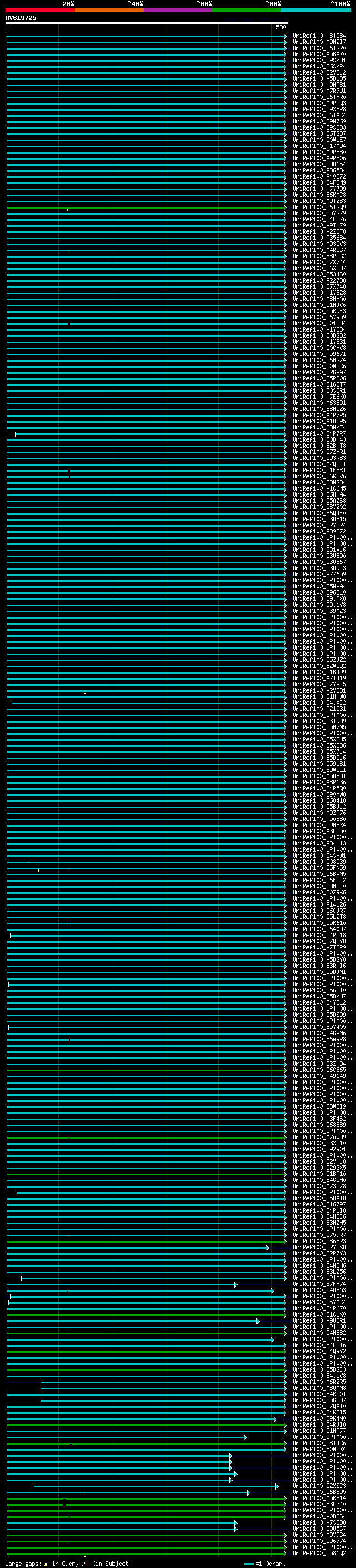Select the UniRef100_C1FES1 label
356x1568 pixels.
(319, 470)
